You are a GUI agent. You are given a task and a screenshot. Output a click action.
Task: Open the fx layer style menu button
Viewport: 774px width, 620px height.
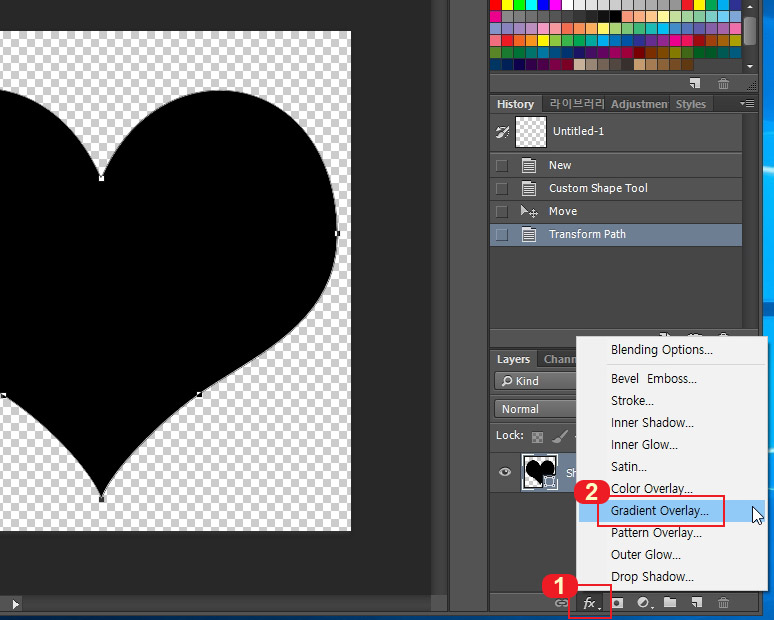click(x=590, y=603)
